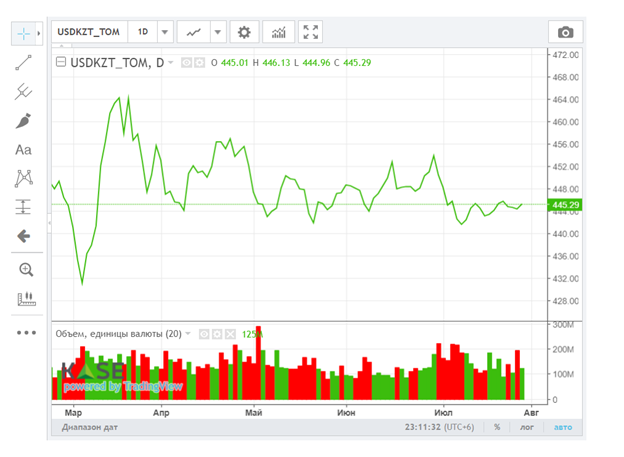
Task: Hide the volume indicator via its eye icon
Action: pos(204,334)
